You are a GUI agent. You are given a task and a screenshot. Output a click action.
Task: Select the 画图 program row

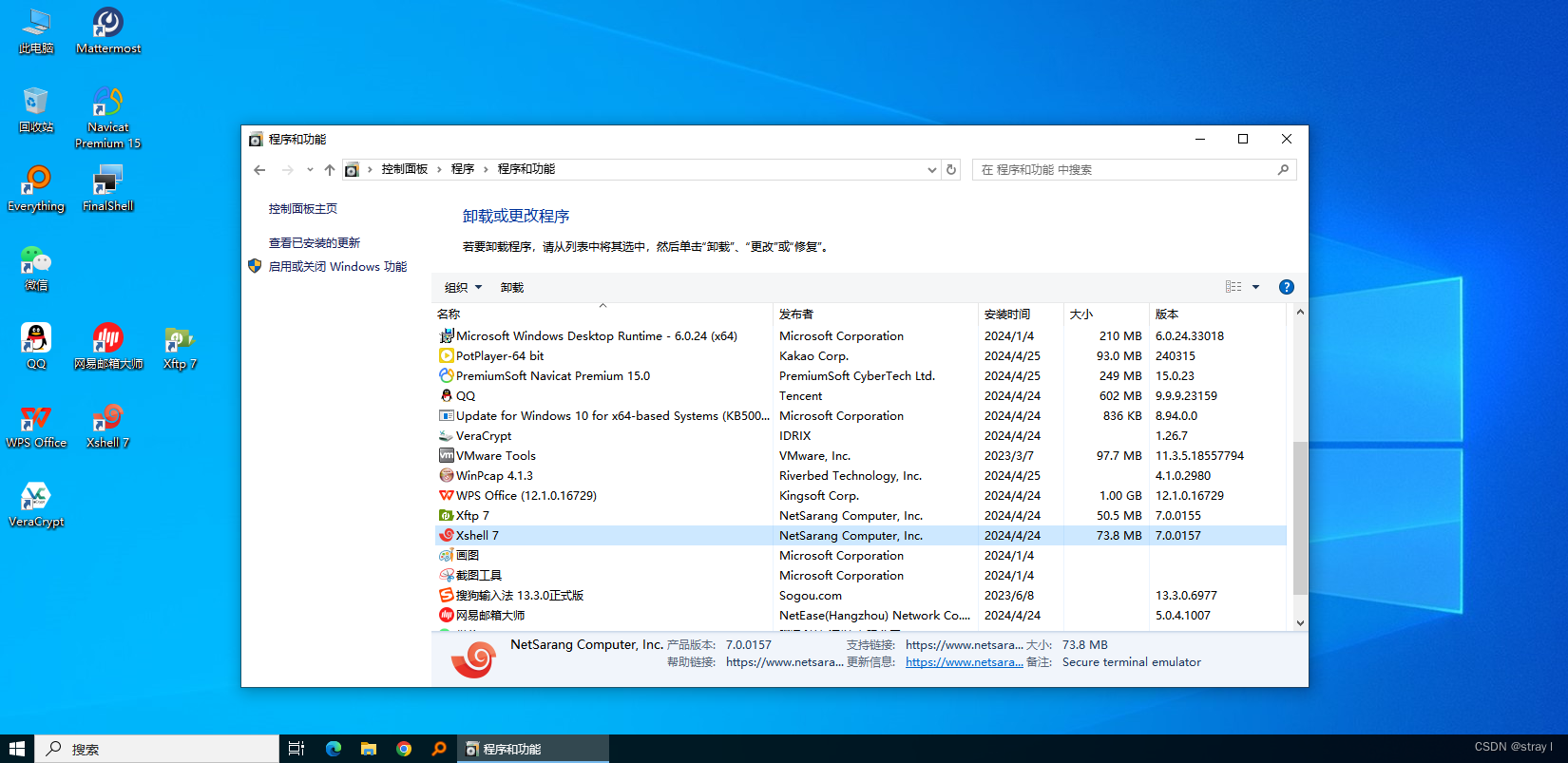click(860, 556)
